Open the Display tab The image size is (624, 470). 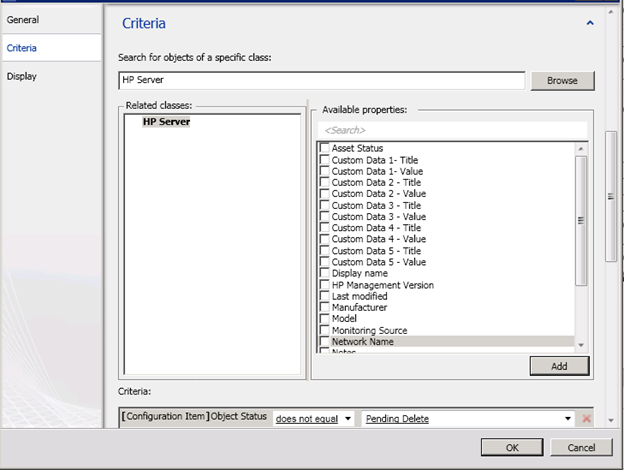tap(22, 76)
